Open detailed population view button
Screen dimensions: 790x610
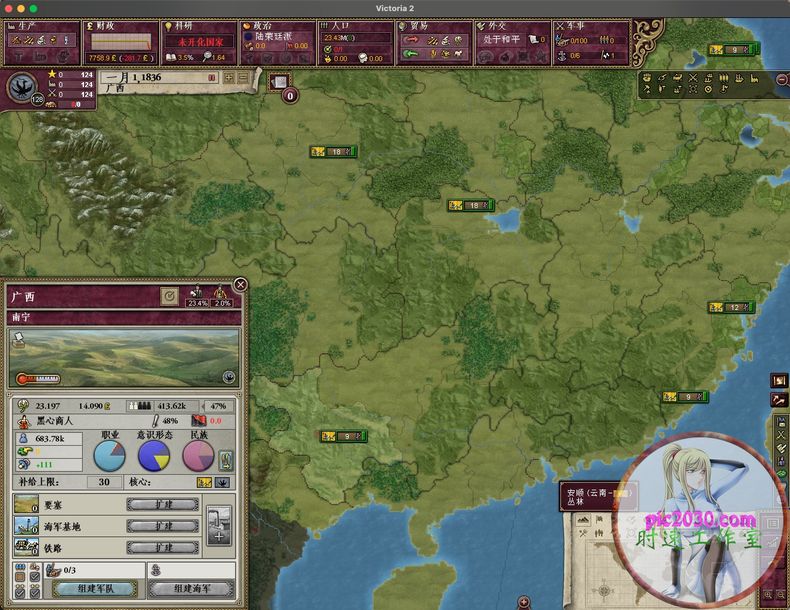(x=226, y=460)
